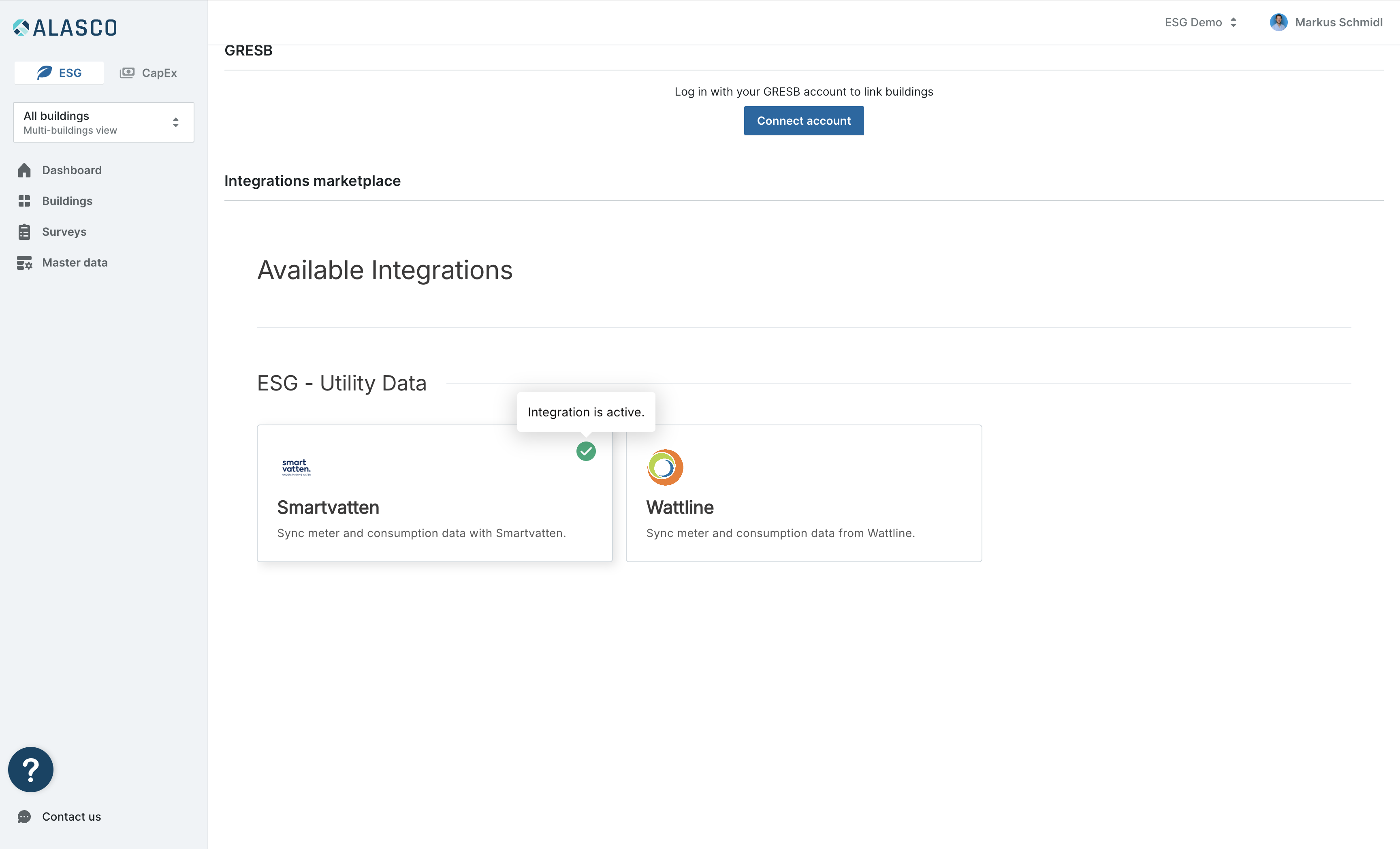This screenshot has height=849, width=1400.
Task: Open the Smartvatten integration card
Action: (x=435, y=493)
